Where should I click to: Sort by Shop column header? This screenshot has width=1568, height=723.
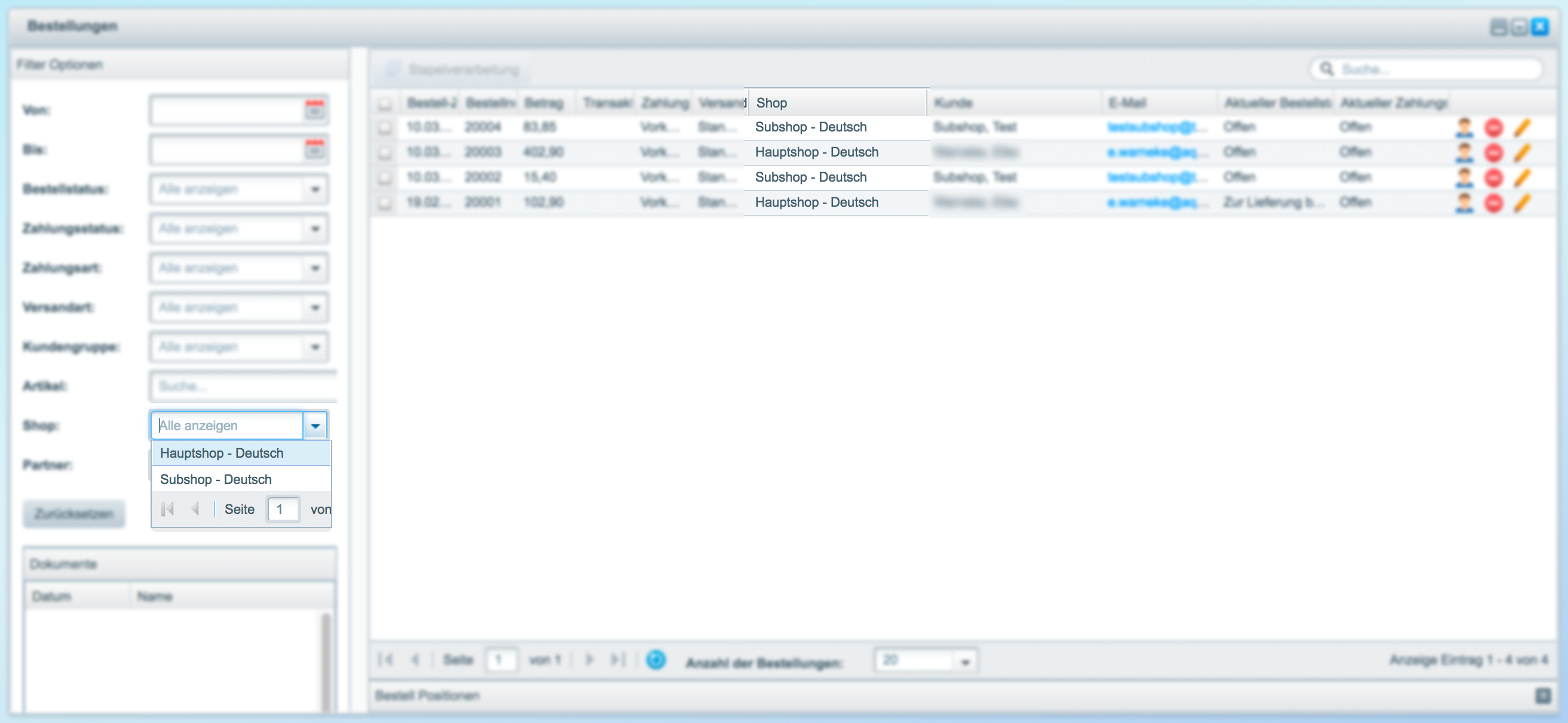(838, 103)
